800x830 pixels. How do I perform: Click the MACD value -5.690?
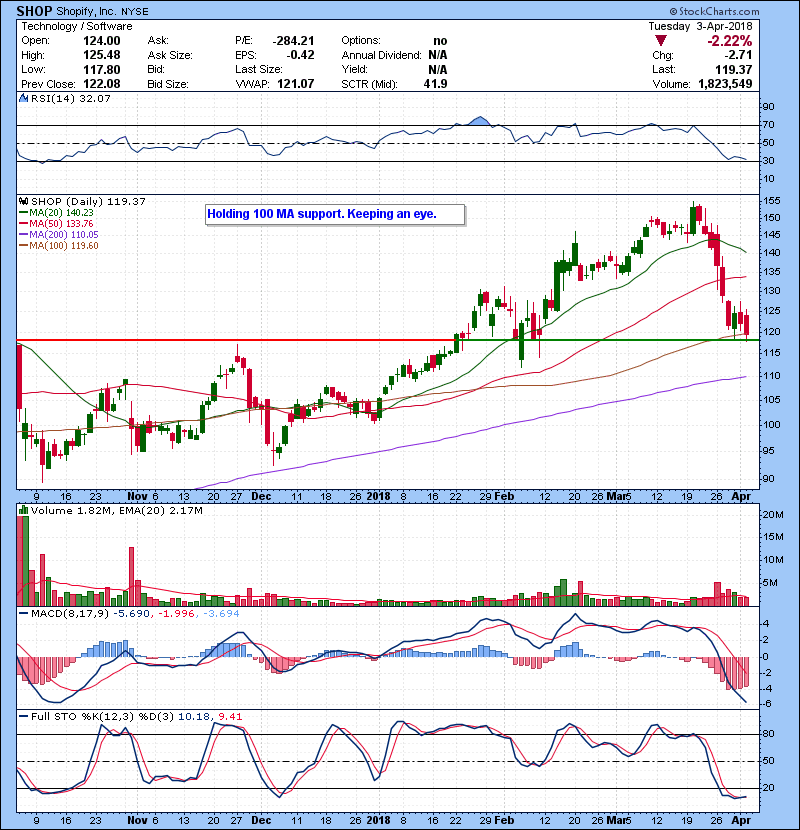point(133,614)
